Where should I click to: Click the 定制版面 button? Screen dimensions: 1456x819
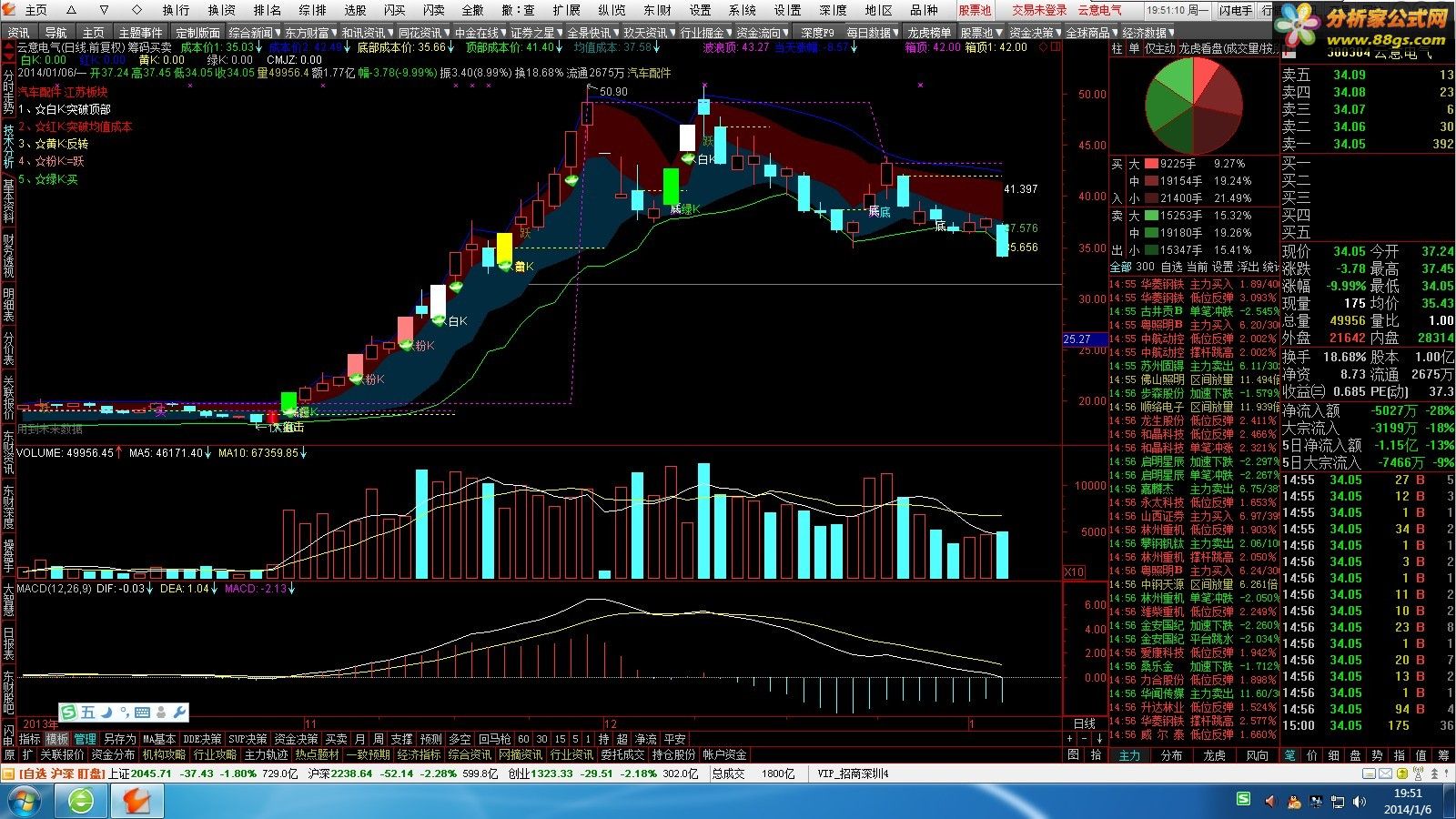coord(197,32)
